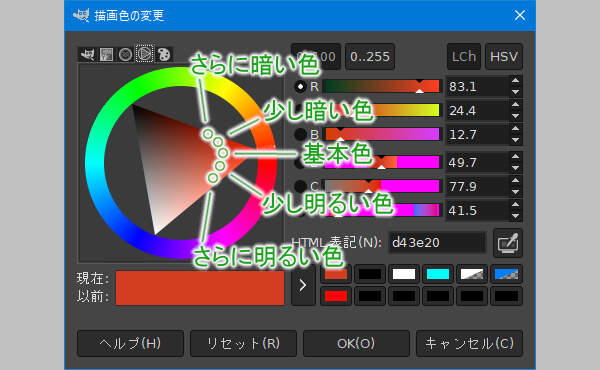Switch color model to HSV
The image size is (600, 370).
click(x=504, y=57)
